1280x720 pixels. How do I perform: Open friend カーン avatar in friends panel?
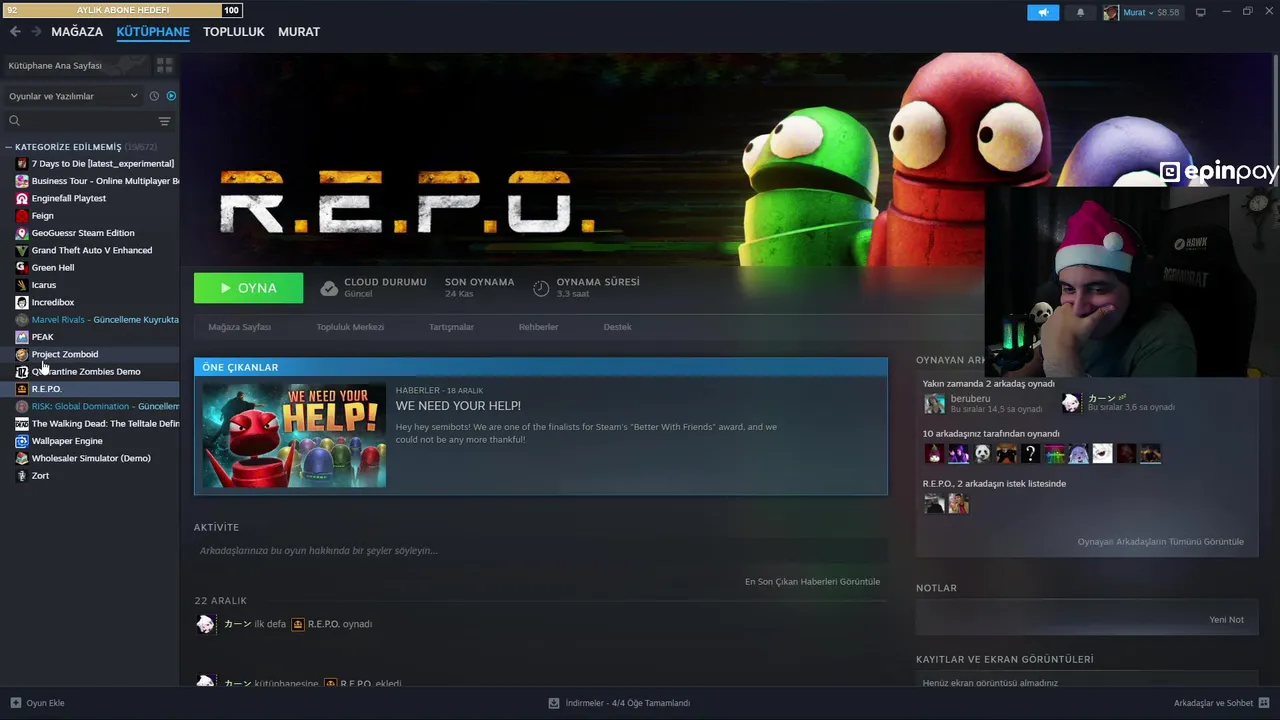(x=1071, y=403)
